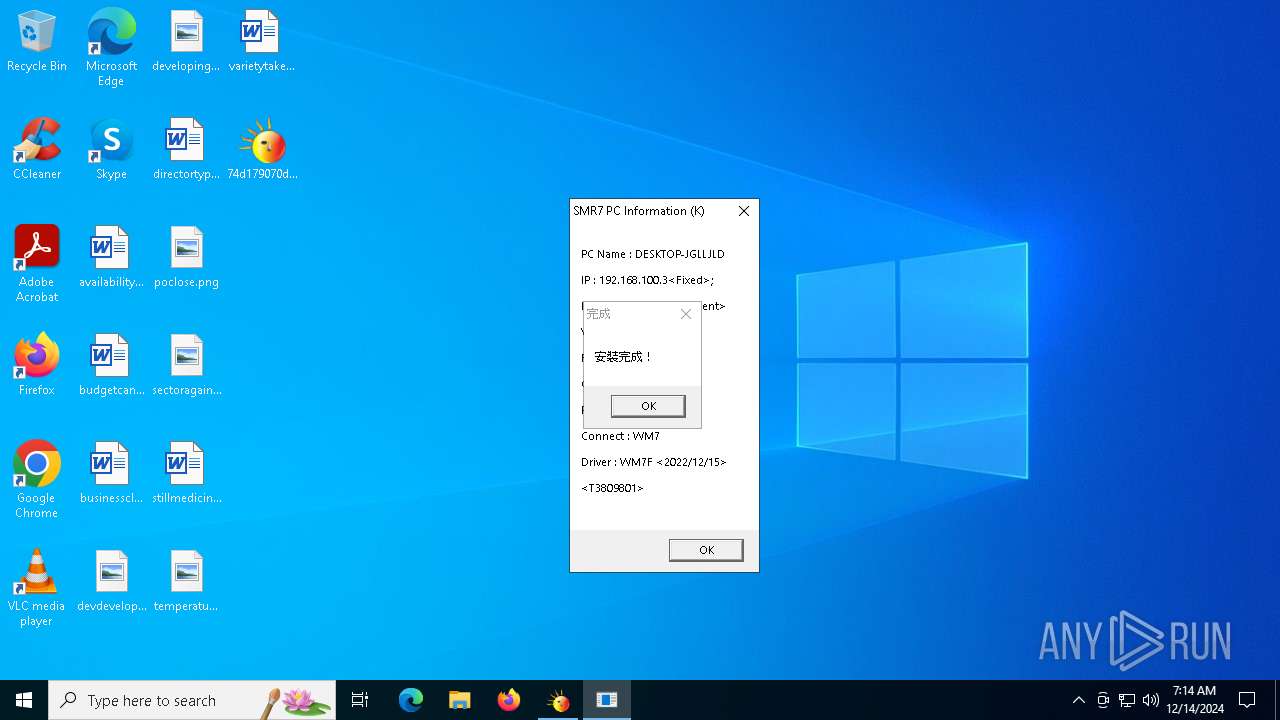Close the SMR7 PC Information window
The width and height of the screenshot is (1280, 720).
pos(743,211)
